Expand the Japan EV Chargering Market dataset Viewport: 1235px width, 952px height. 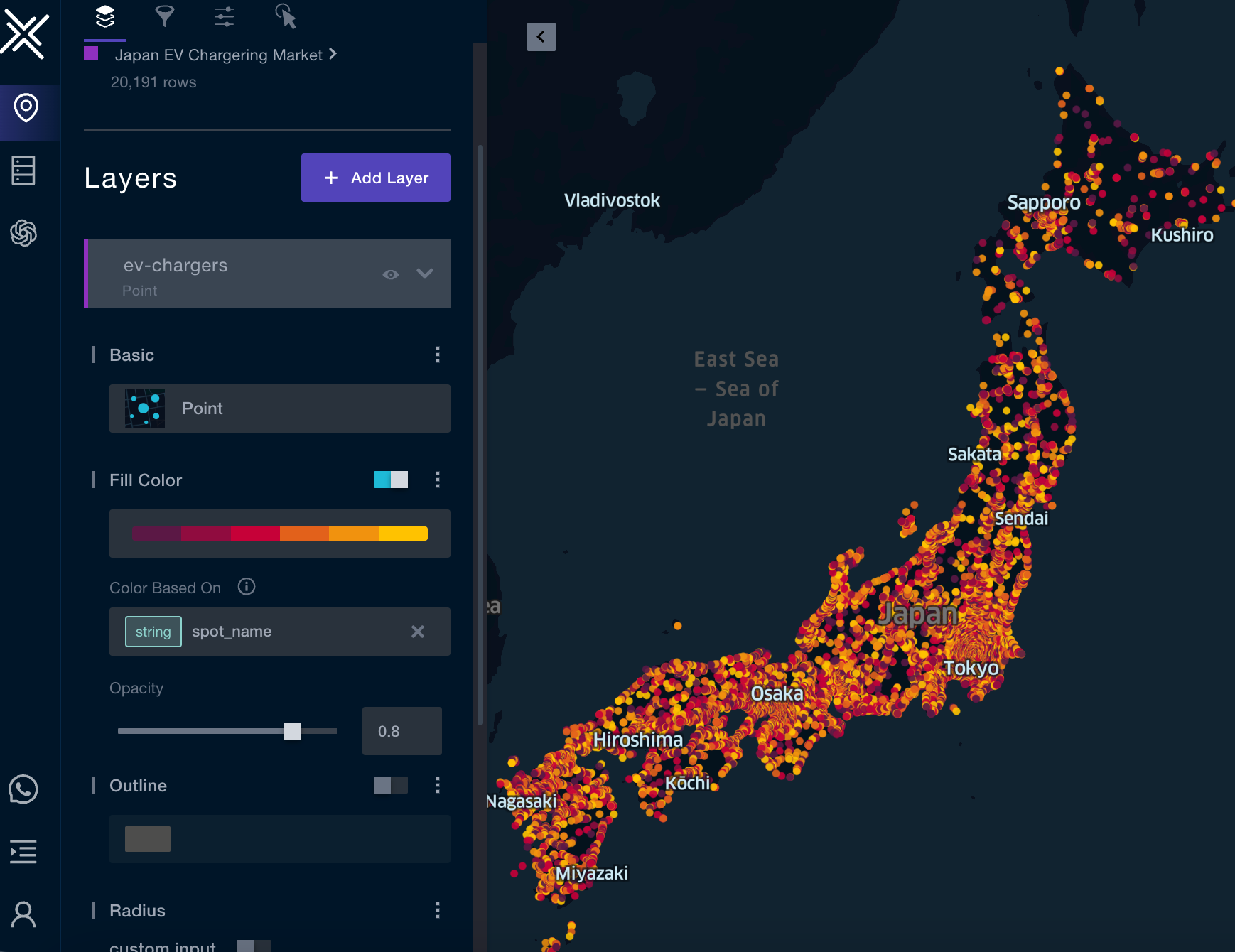pos(333,54)
